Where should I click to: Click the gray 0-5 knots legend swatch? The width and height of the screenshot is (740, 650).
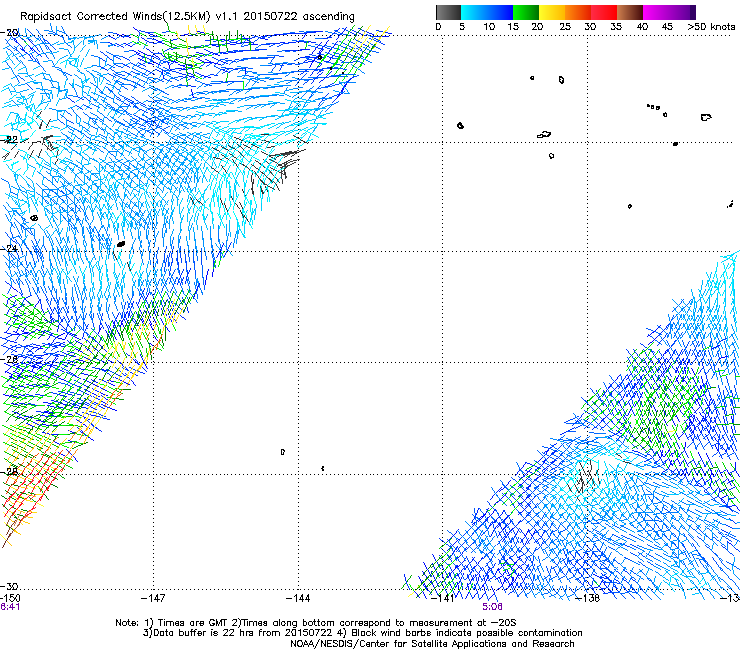tap(448, 12)
